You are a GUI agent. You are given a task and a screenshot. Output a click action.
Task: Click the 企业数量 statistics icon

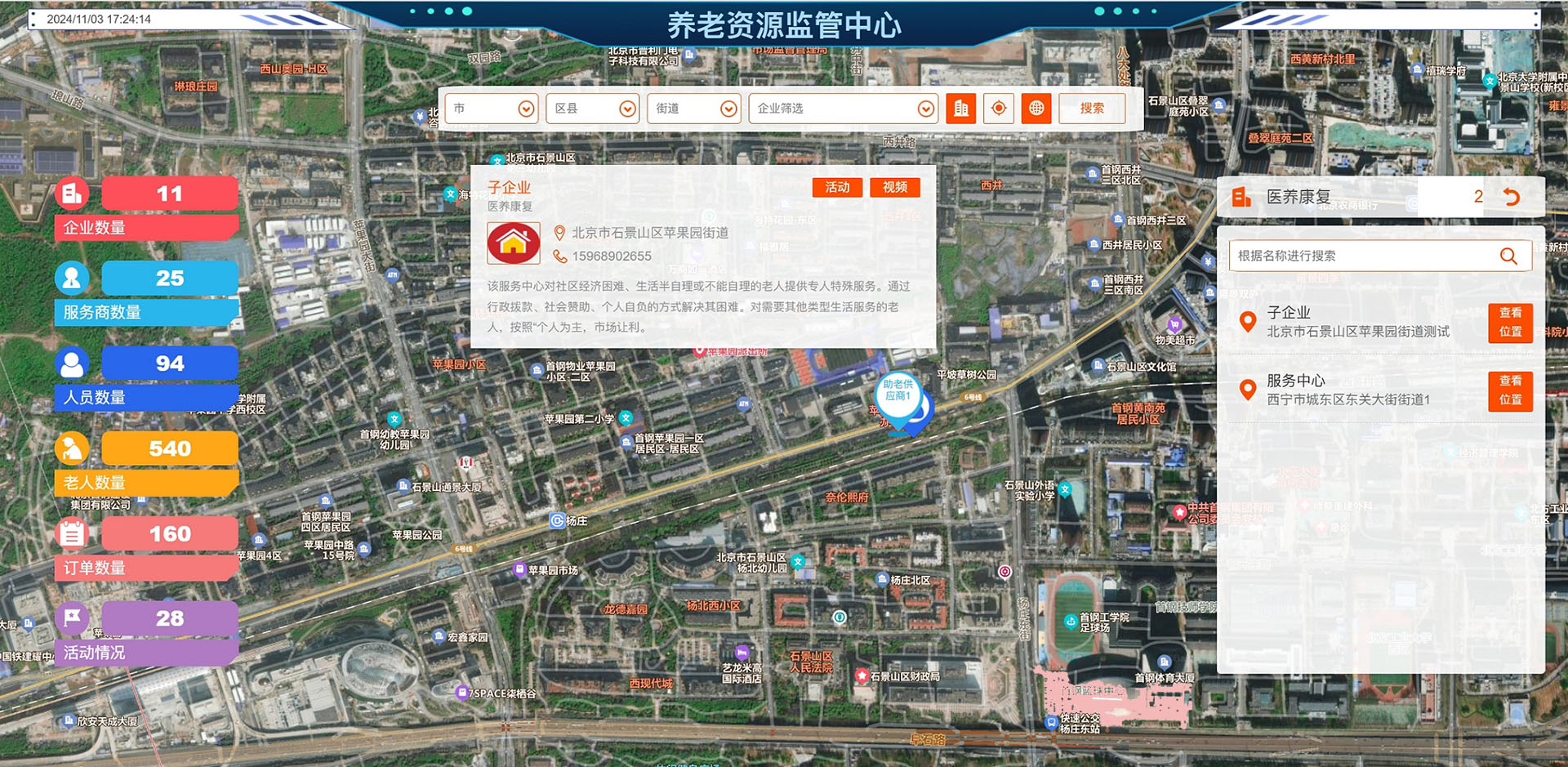[x=72, y=194]
